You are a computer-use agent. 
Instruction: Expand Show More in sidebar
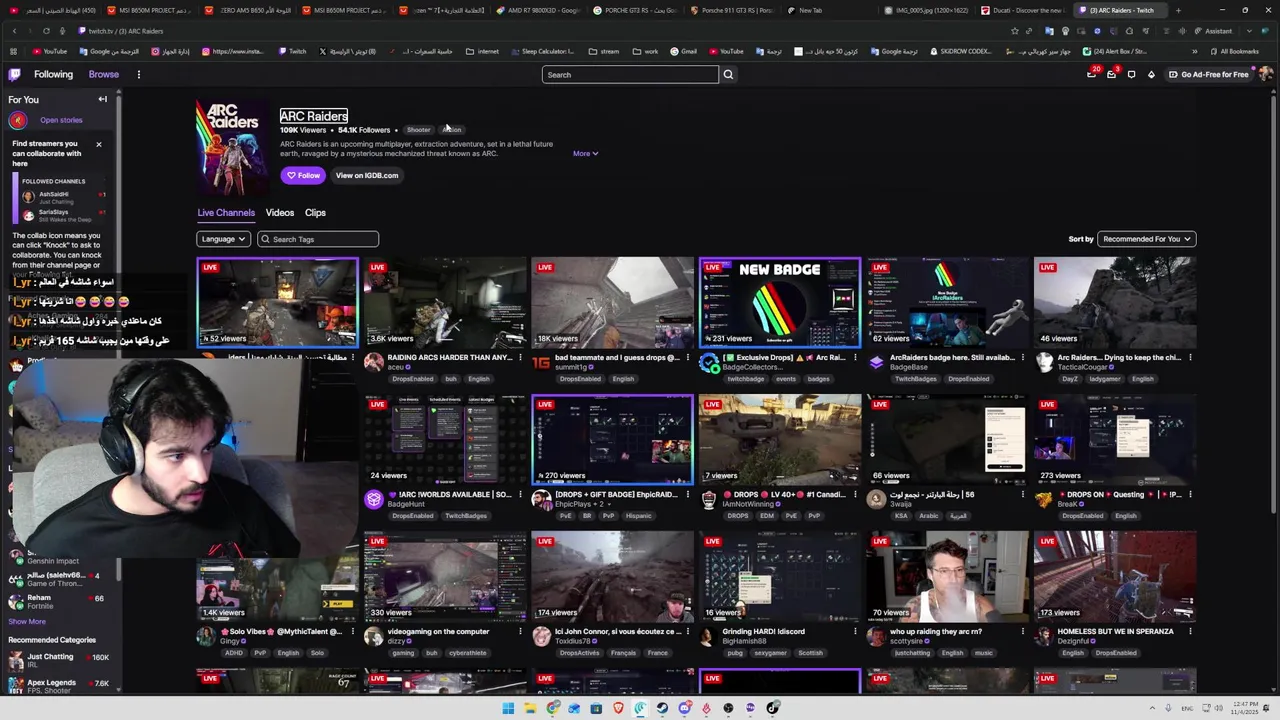tap(27, 621)
